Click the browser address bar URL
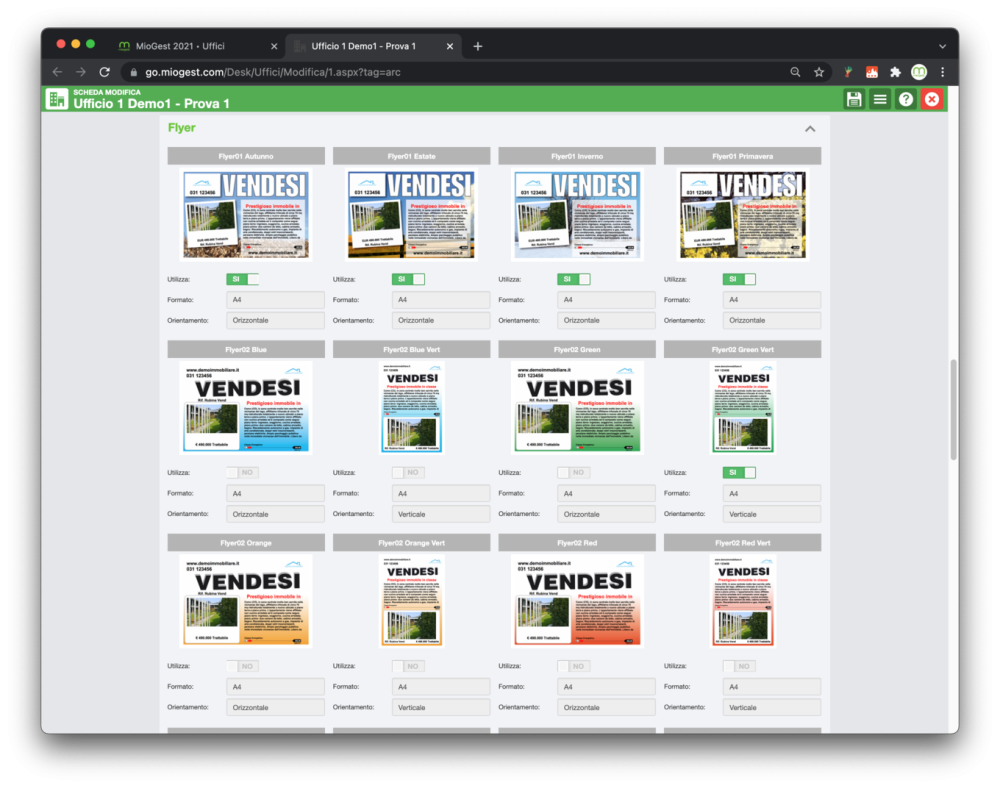This screenshot has height=788, width=1000. click(273, 72)
